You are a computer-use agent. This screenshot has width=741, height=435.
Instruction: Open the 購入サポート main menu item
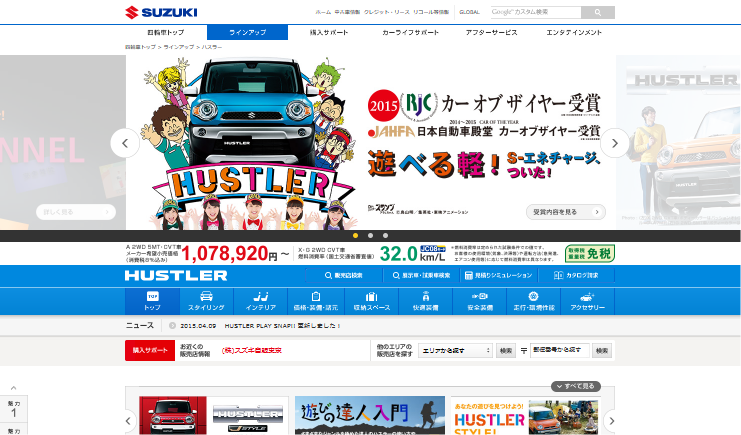329,33
